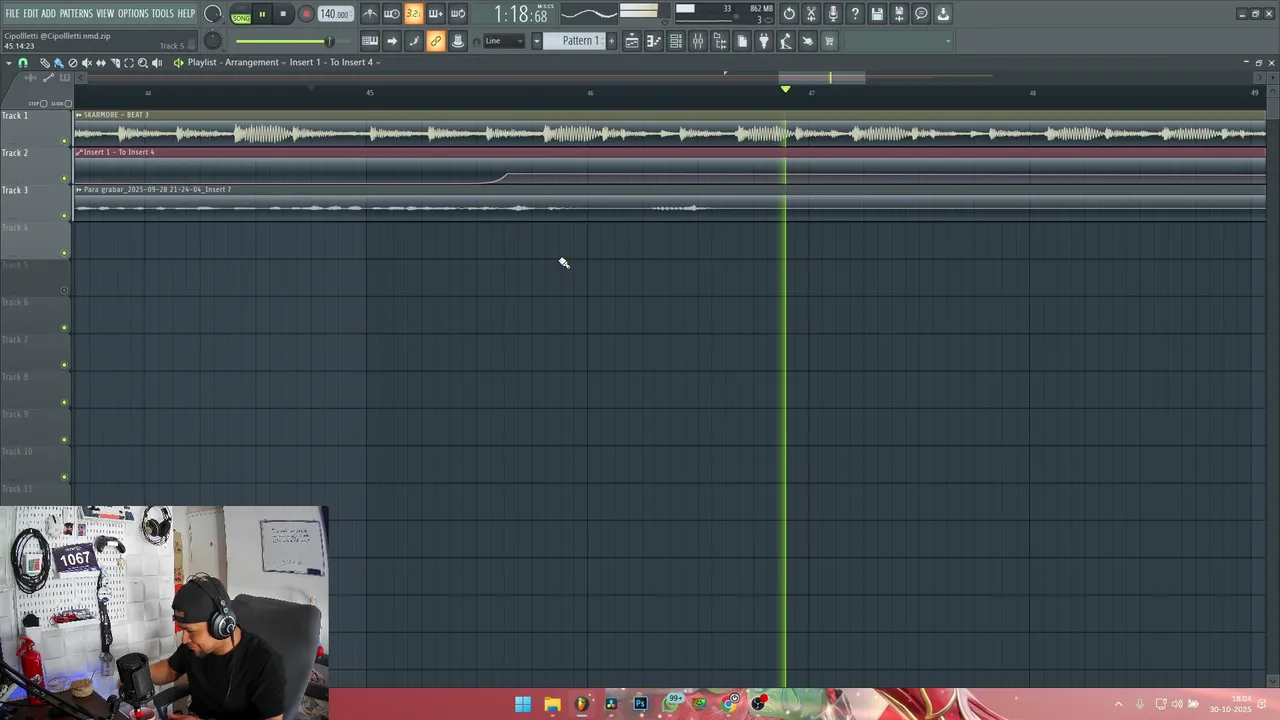
Task: Select the Slip tool
Action: (x=100, y=63)
